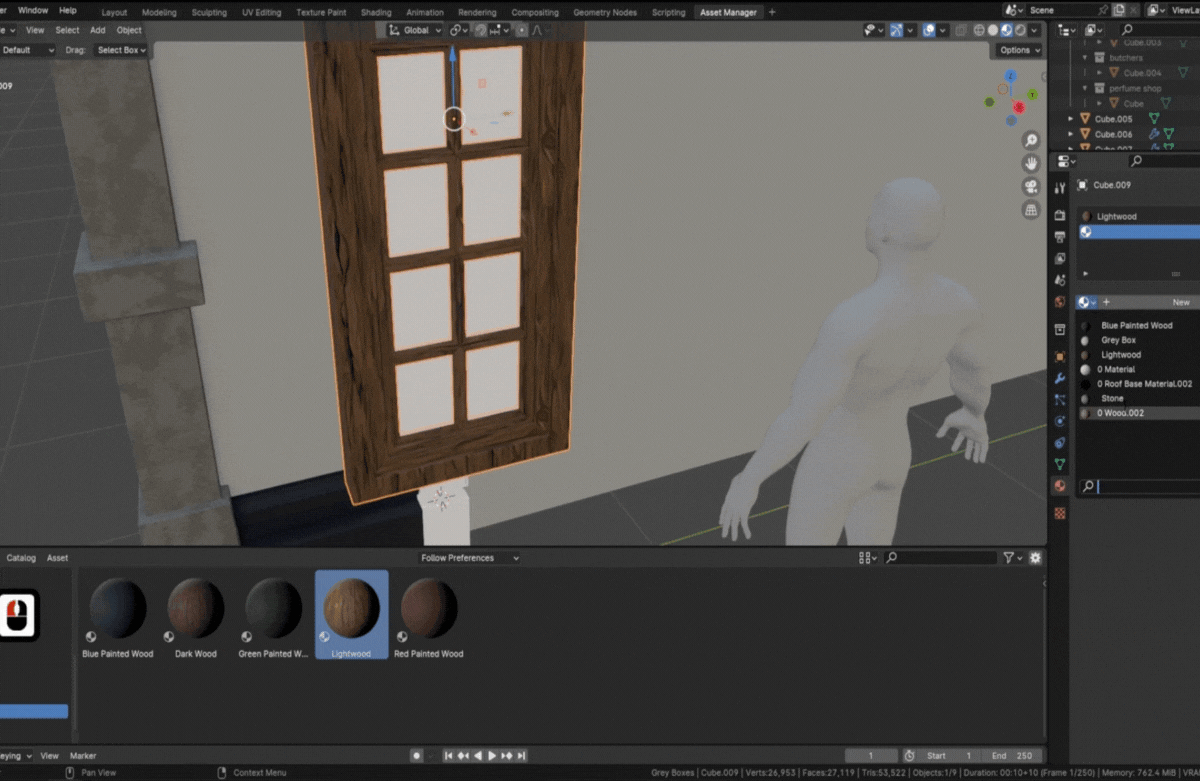Expand the Cube.006 outliner item
Screen dimensions: 1200x781
(x=1071, y=134)
